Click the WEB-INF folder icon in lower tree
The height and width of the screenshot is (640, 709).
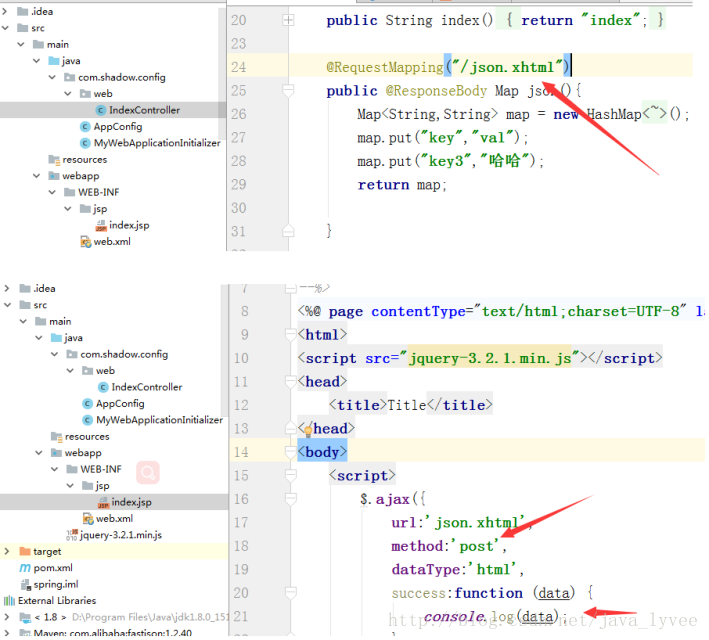point(72,469)
